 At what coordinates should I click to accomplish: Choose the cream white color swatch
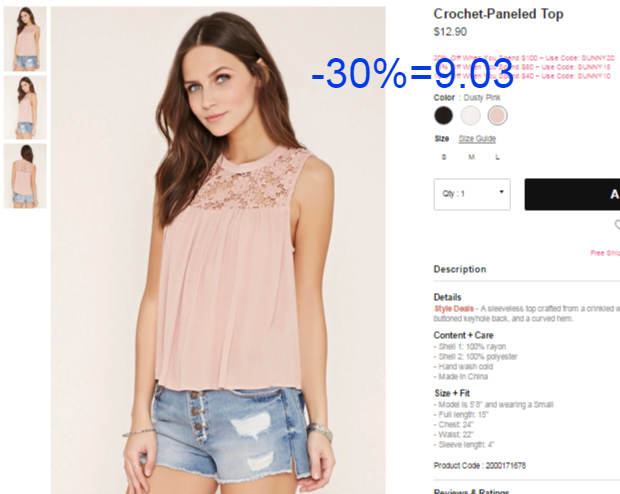pos(470,115)
